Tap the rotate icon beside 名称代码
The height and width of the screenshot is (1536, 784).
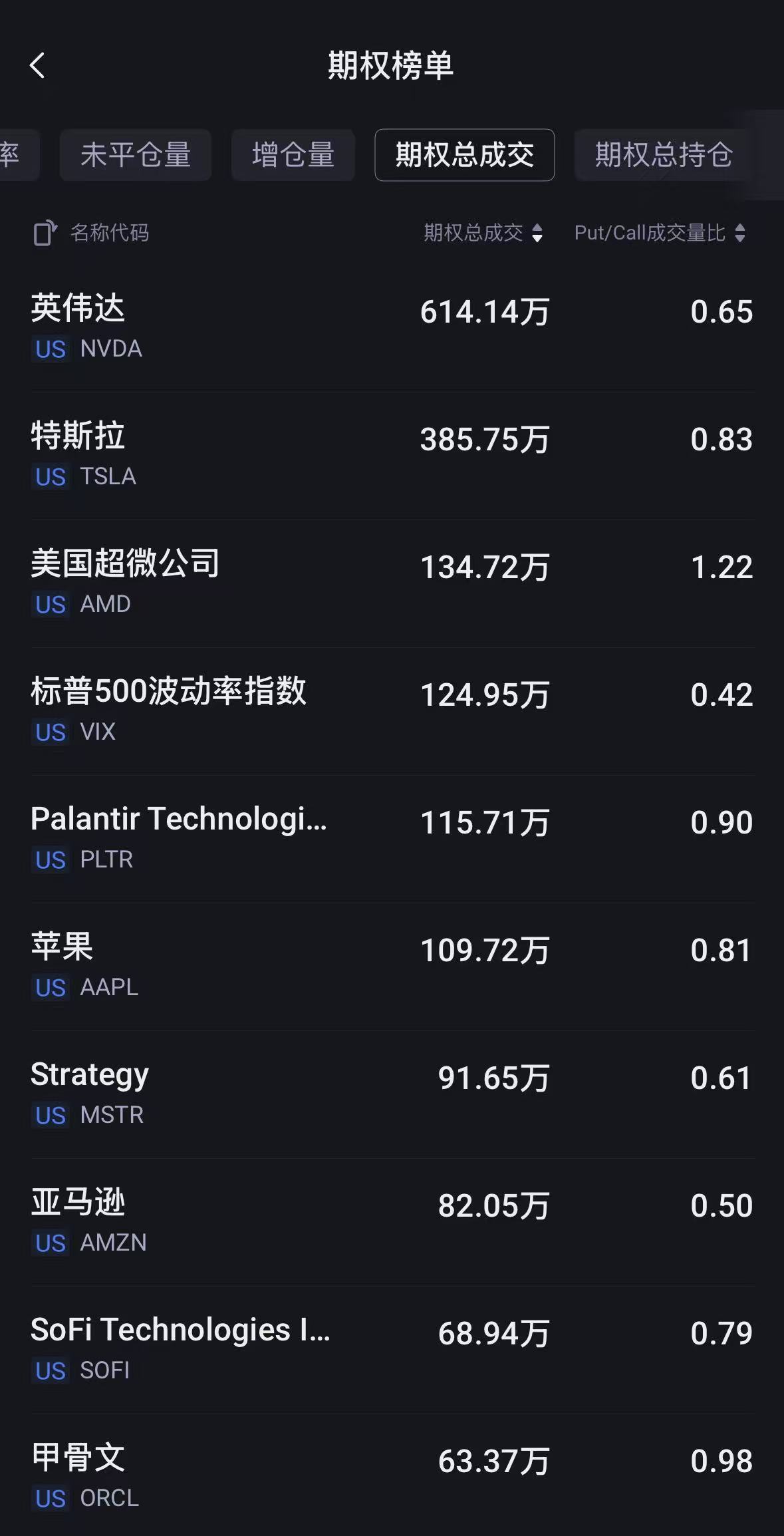[x=44, y=233]
